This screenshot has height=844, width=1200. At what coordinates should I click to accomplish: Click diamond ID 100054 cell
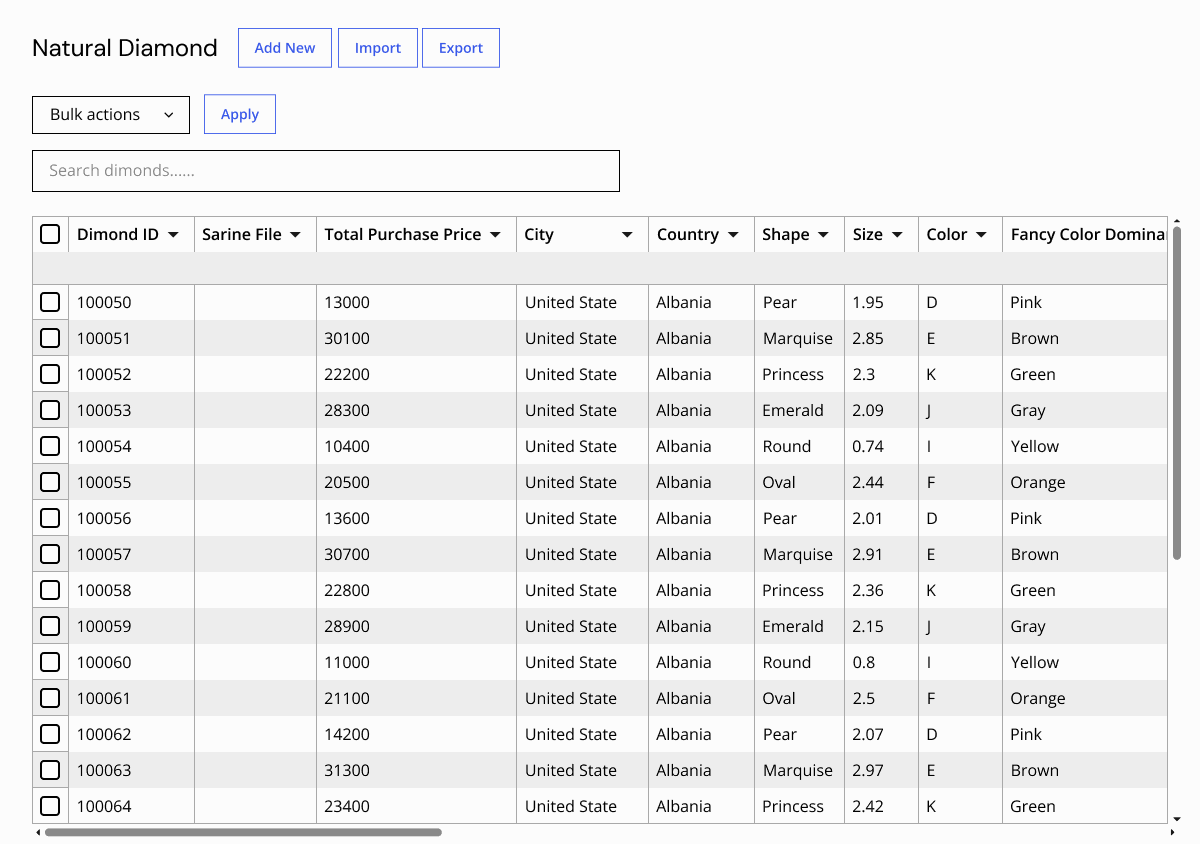(131, 446)
